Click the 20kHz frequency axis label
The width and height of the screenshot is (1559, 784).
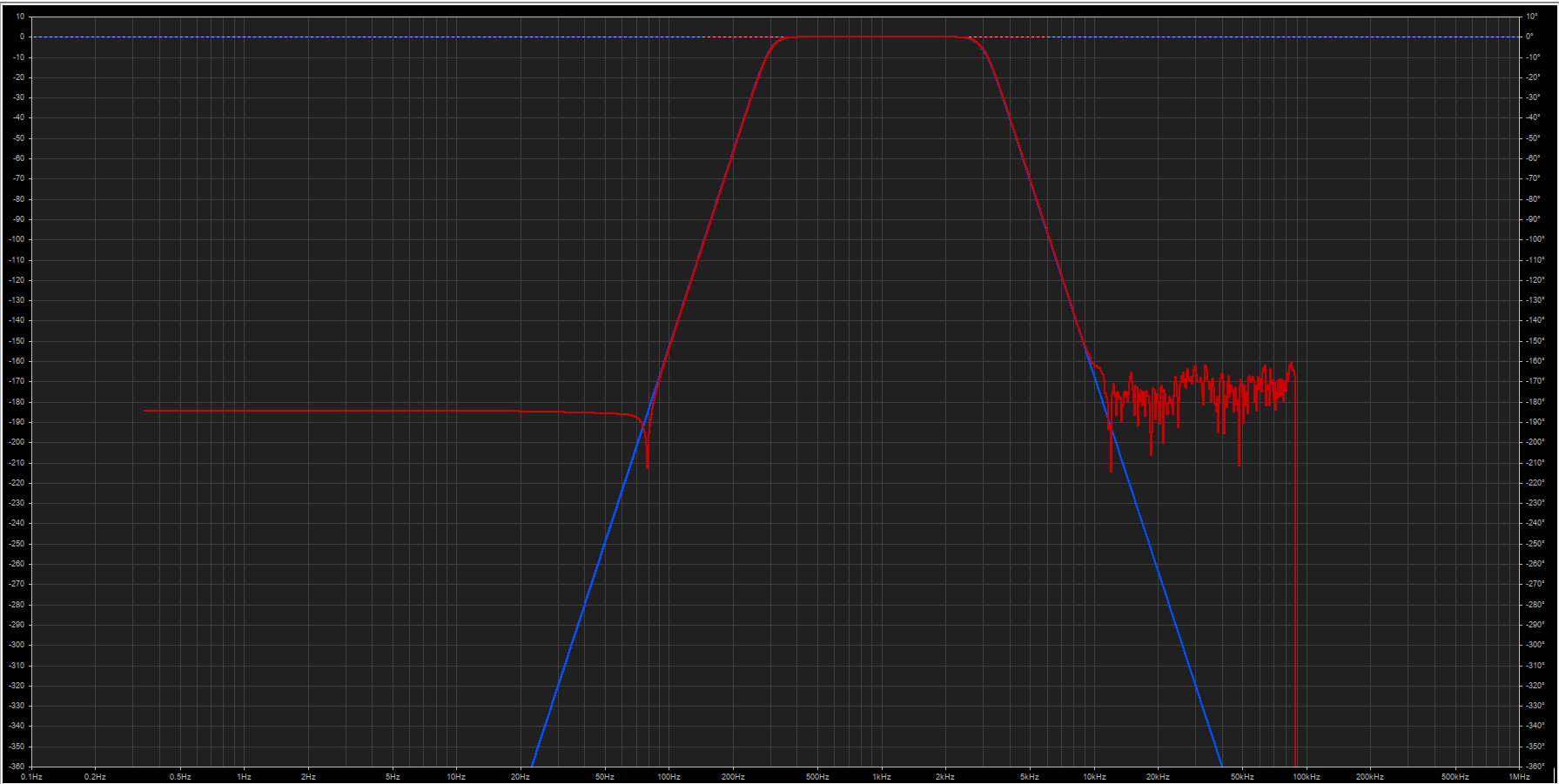pos(1158,777)
